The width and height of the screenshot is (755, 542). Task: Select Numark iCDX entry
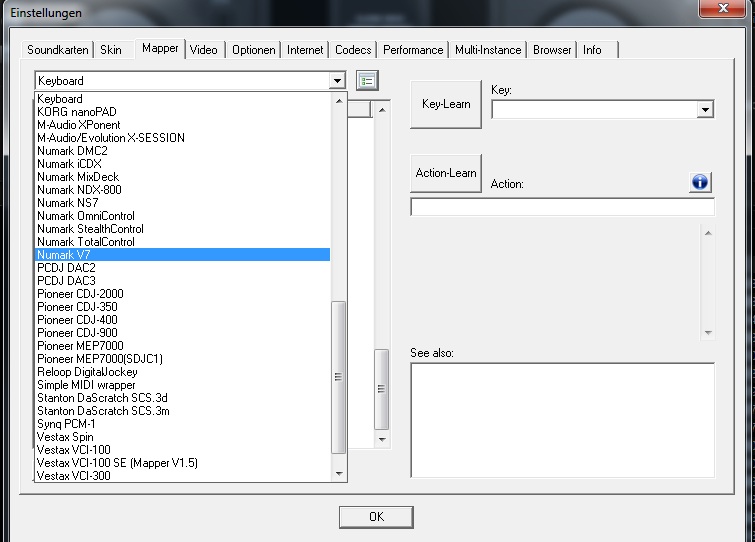click(x=183, y=164)
